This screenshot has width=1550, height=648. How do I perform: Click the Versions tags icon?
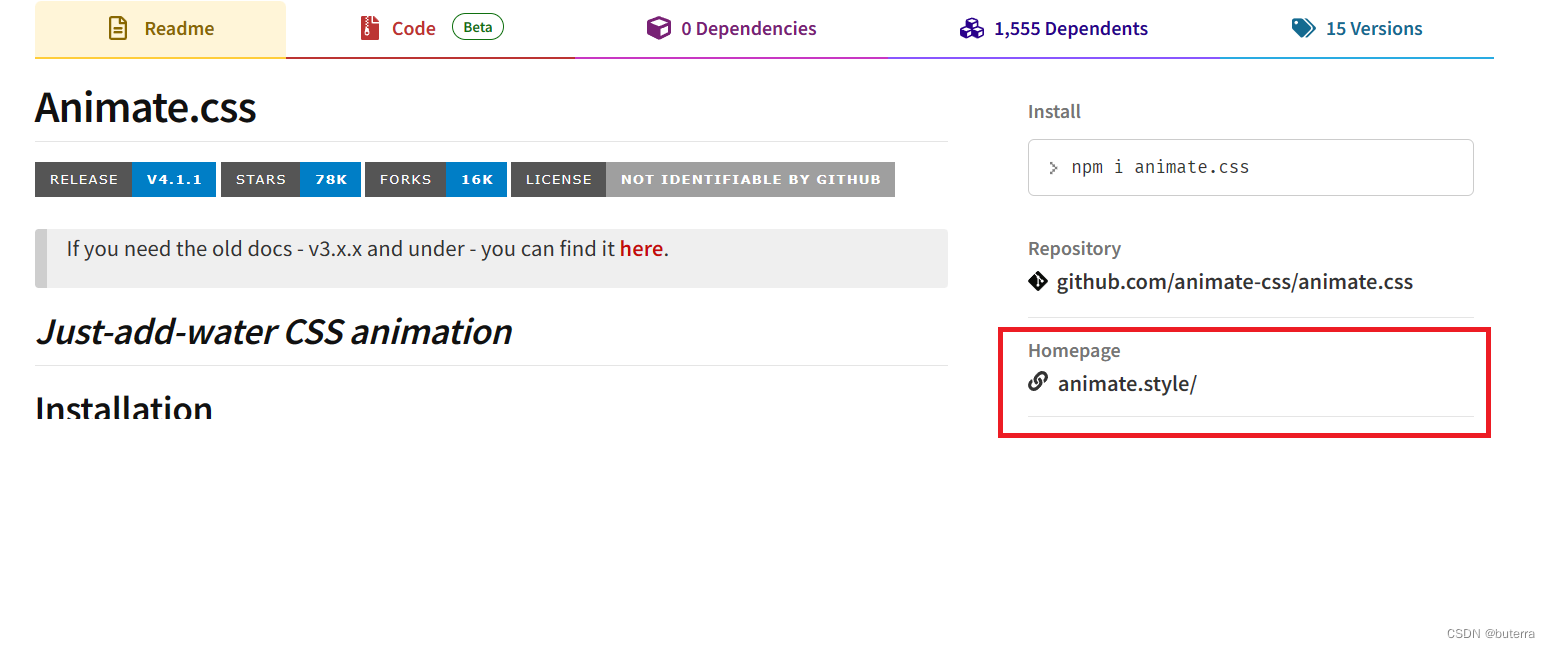click(1303, 28)
